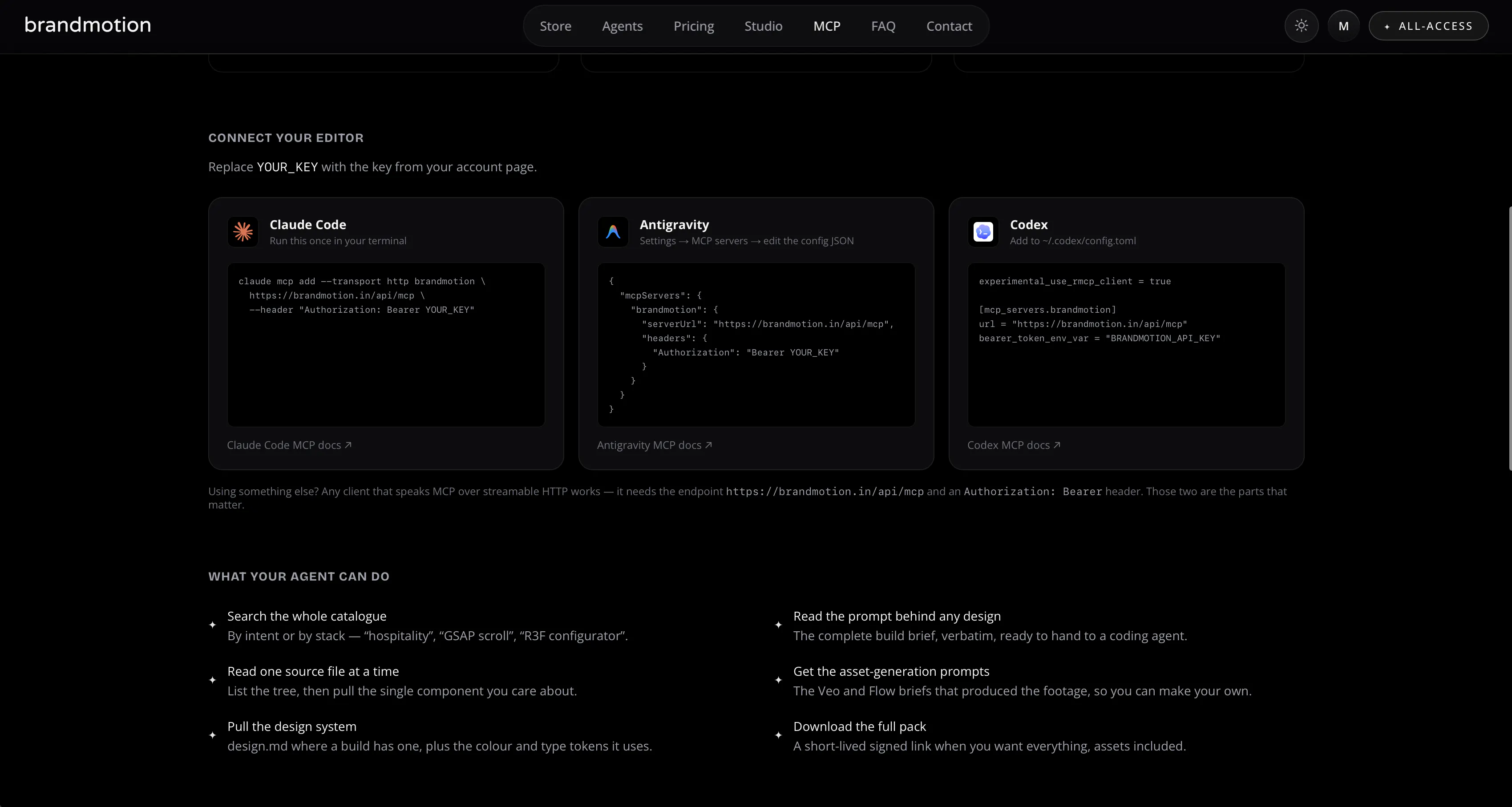Open the Pricing nav item
This screenshot has width=1512, height=807.
[693, 26]
